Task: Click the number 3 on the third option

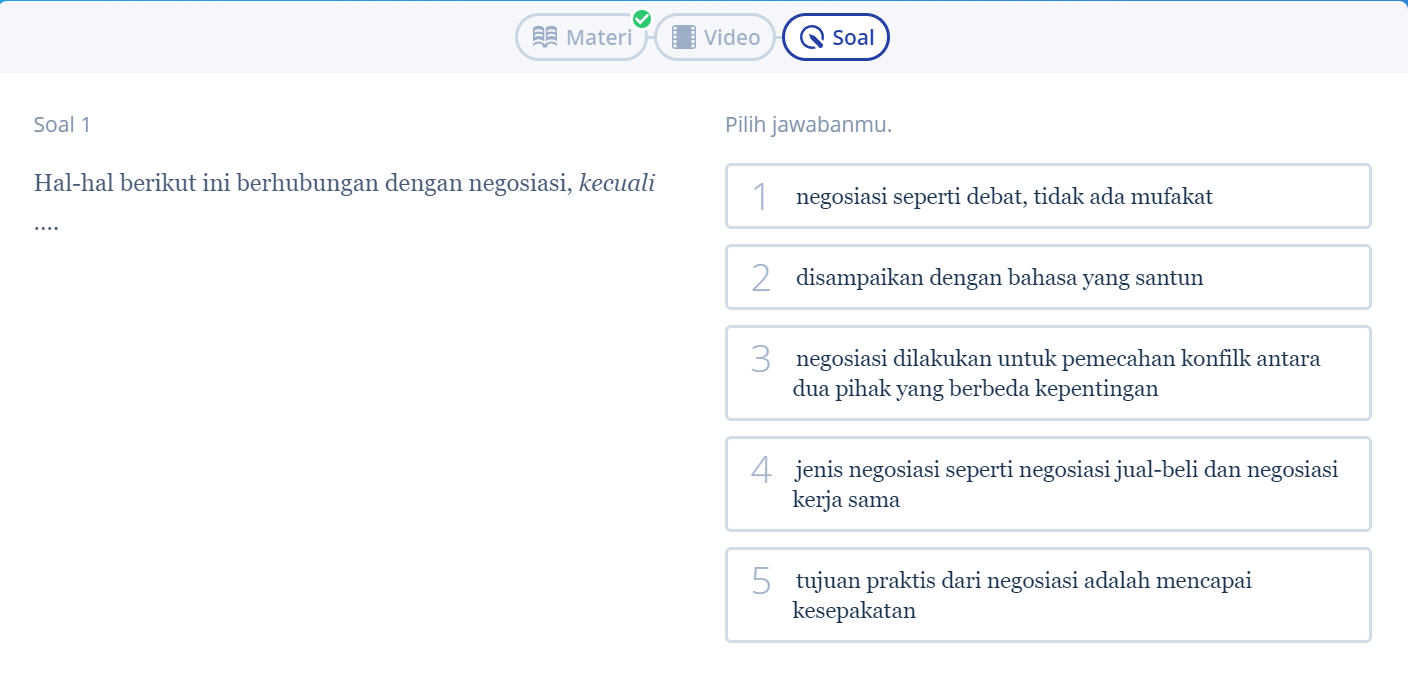Action: (761, 359)
